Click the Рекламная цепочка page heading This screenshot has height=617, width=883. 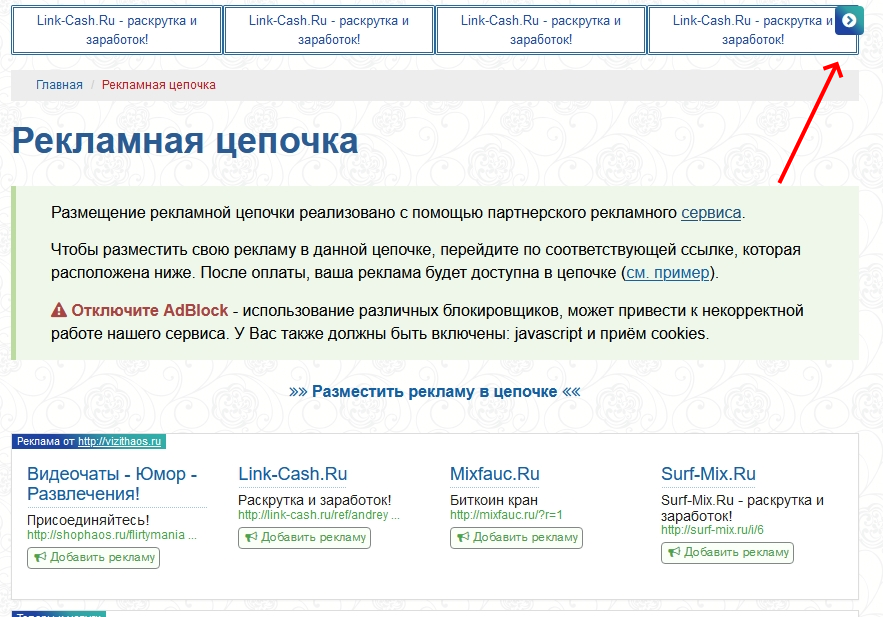click(x=185, y=141)
